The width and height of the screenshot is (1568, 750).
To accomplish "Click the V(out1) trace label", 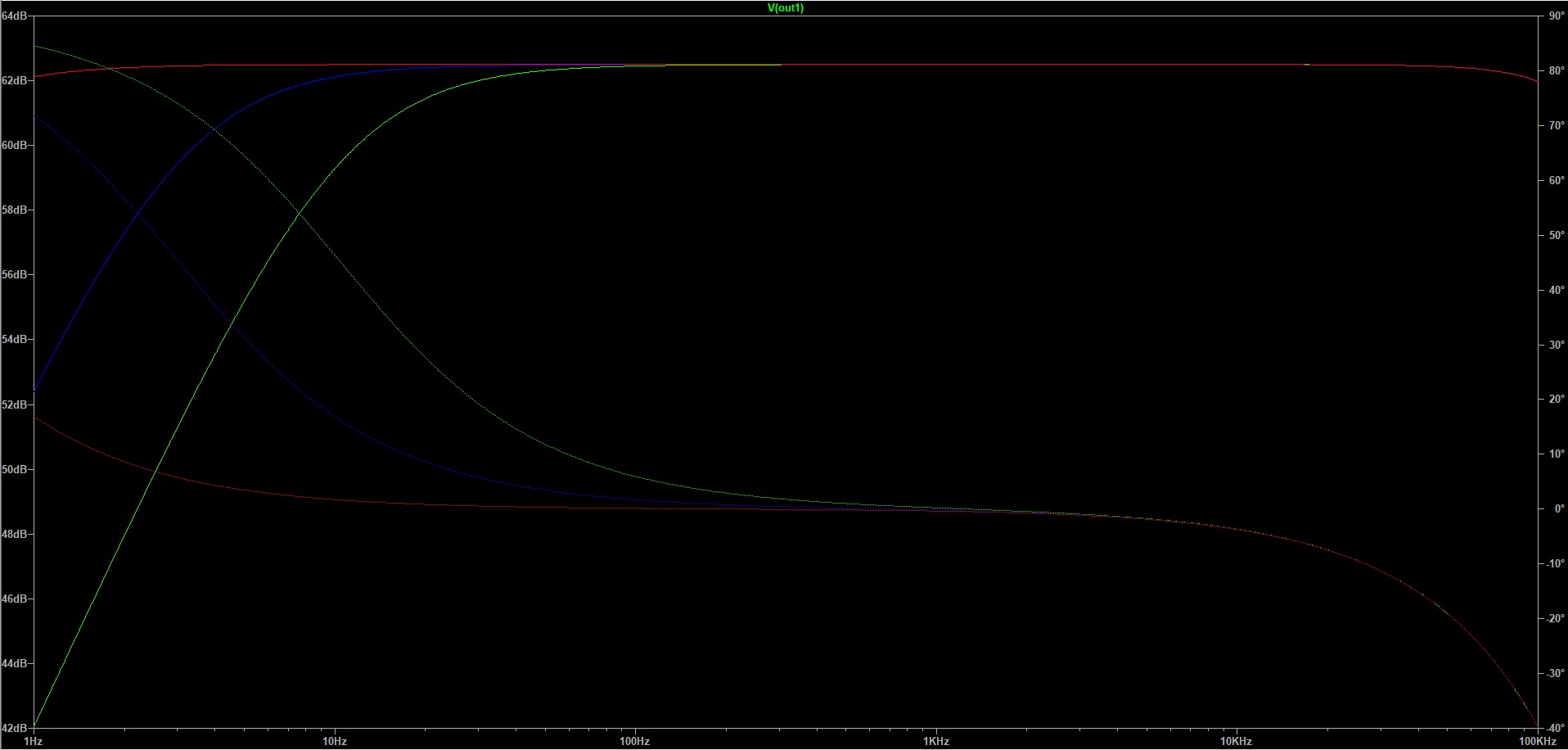I will point(785,8).
